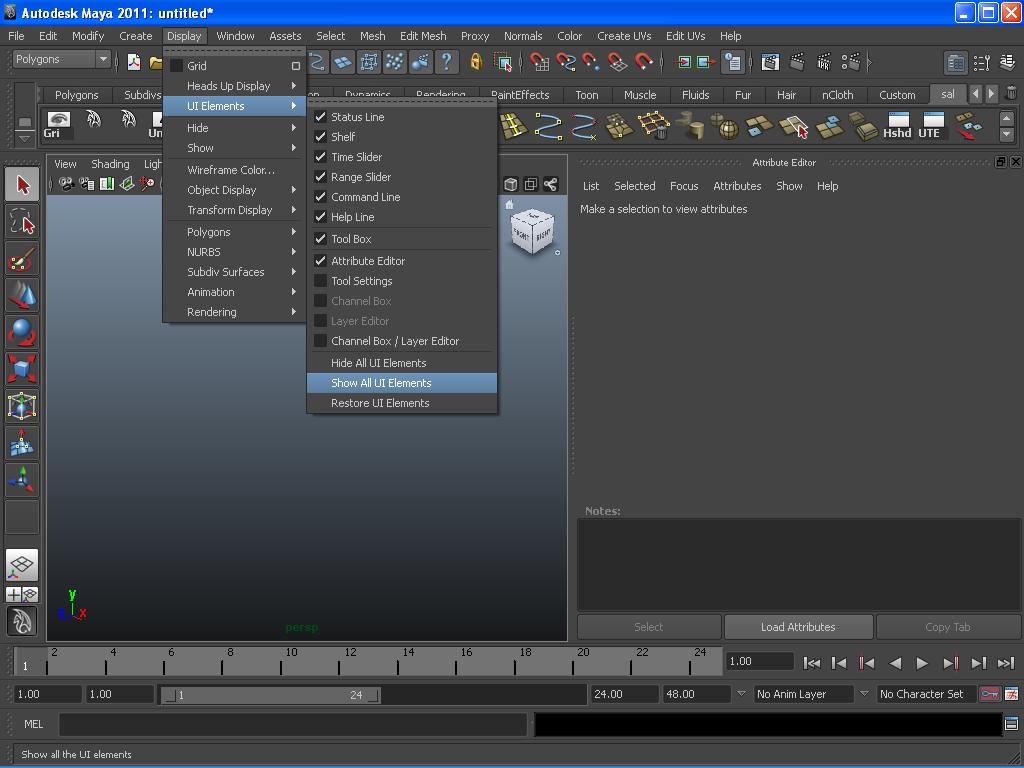Activate the Scale tool cube icon
Image resolution: width=1024 pixels, height=768 pixels.
click(22, 369)
